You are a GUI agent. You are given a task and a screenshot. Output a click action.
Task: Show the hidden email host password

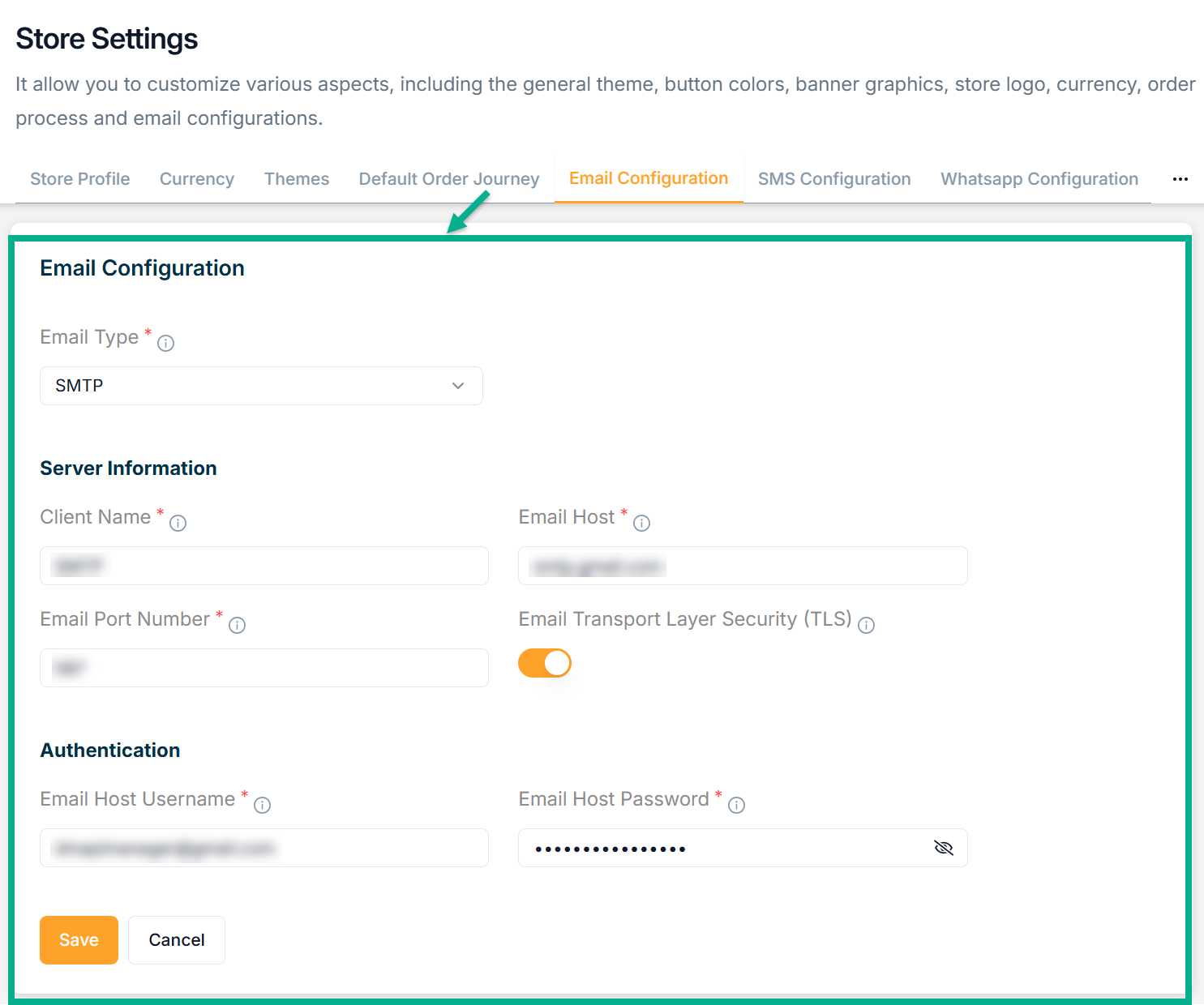(943, 848)
